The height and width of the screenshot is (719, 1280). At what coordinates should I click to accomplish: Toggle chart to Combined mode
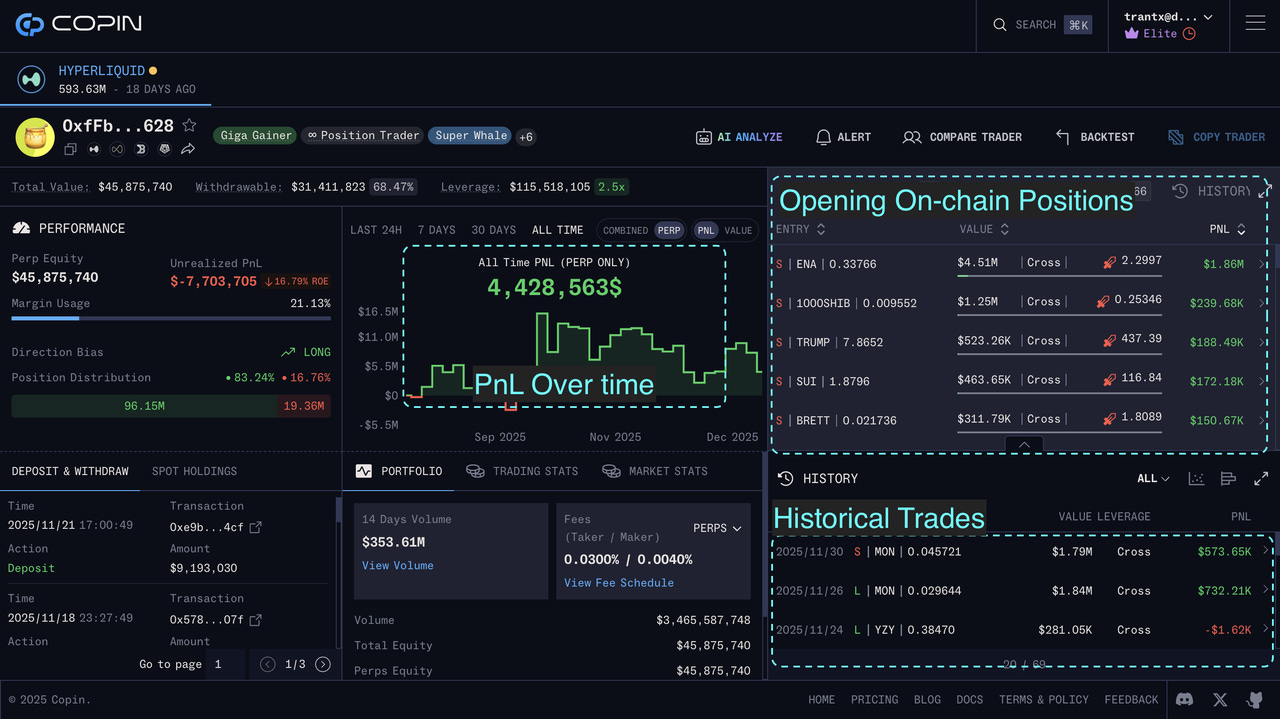point(625,230)
